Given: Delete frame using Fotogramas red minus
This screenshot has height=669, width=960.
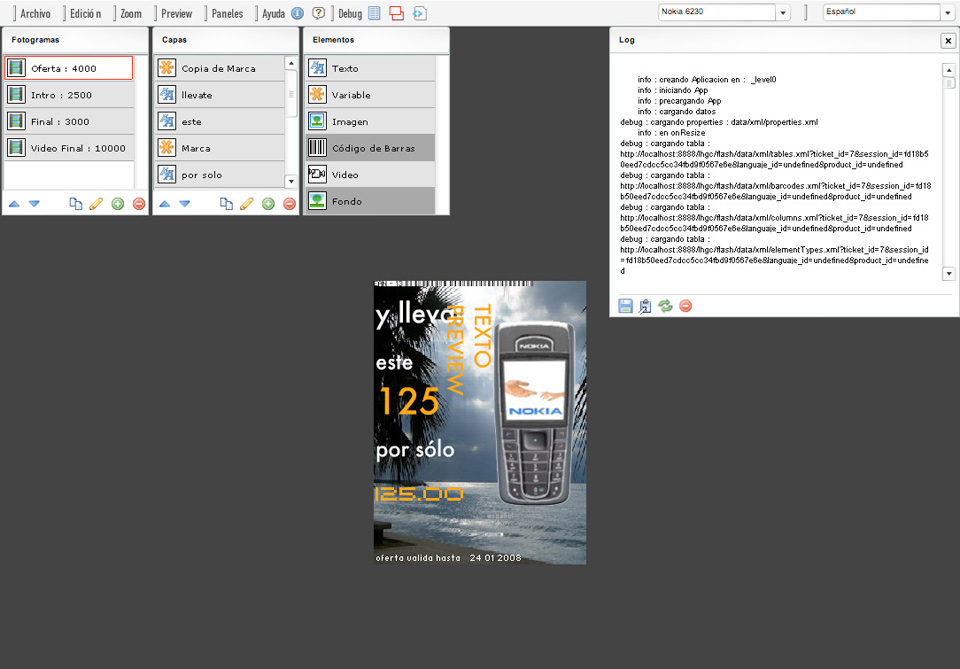Looking at the screenshot, I should (139, 204).
